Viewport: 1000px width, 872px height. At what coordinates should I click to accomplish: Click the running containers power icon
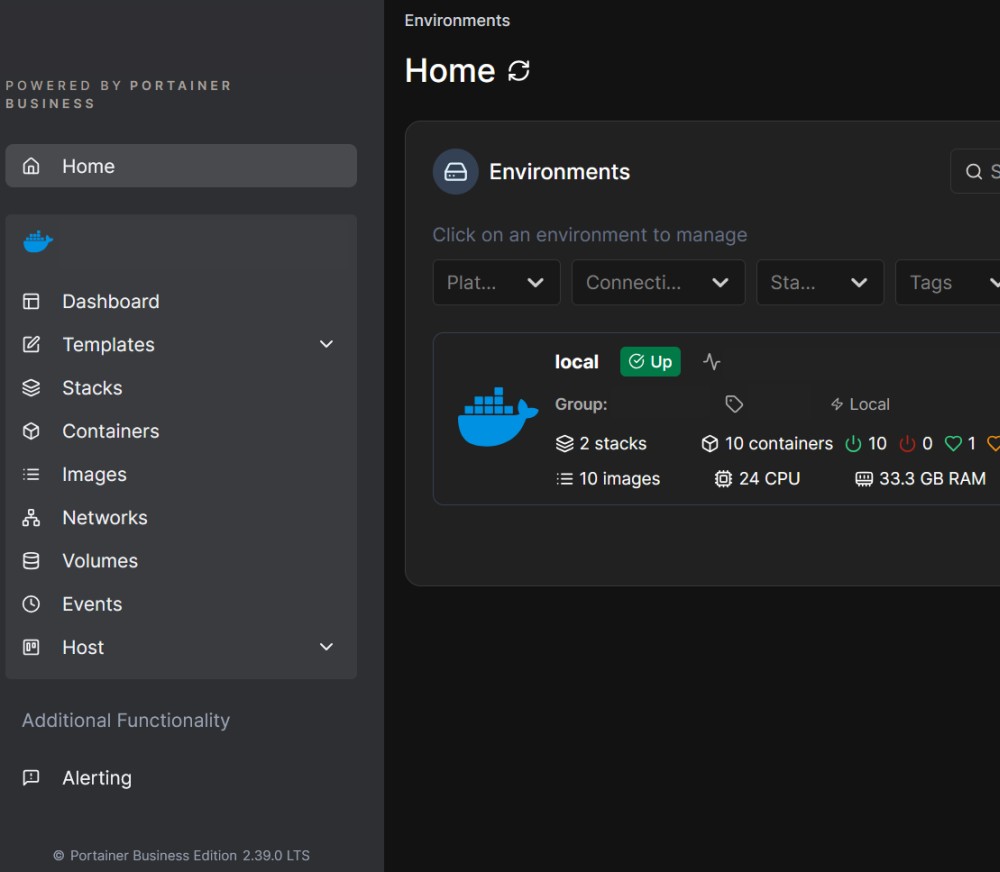coord(853,443)
